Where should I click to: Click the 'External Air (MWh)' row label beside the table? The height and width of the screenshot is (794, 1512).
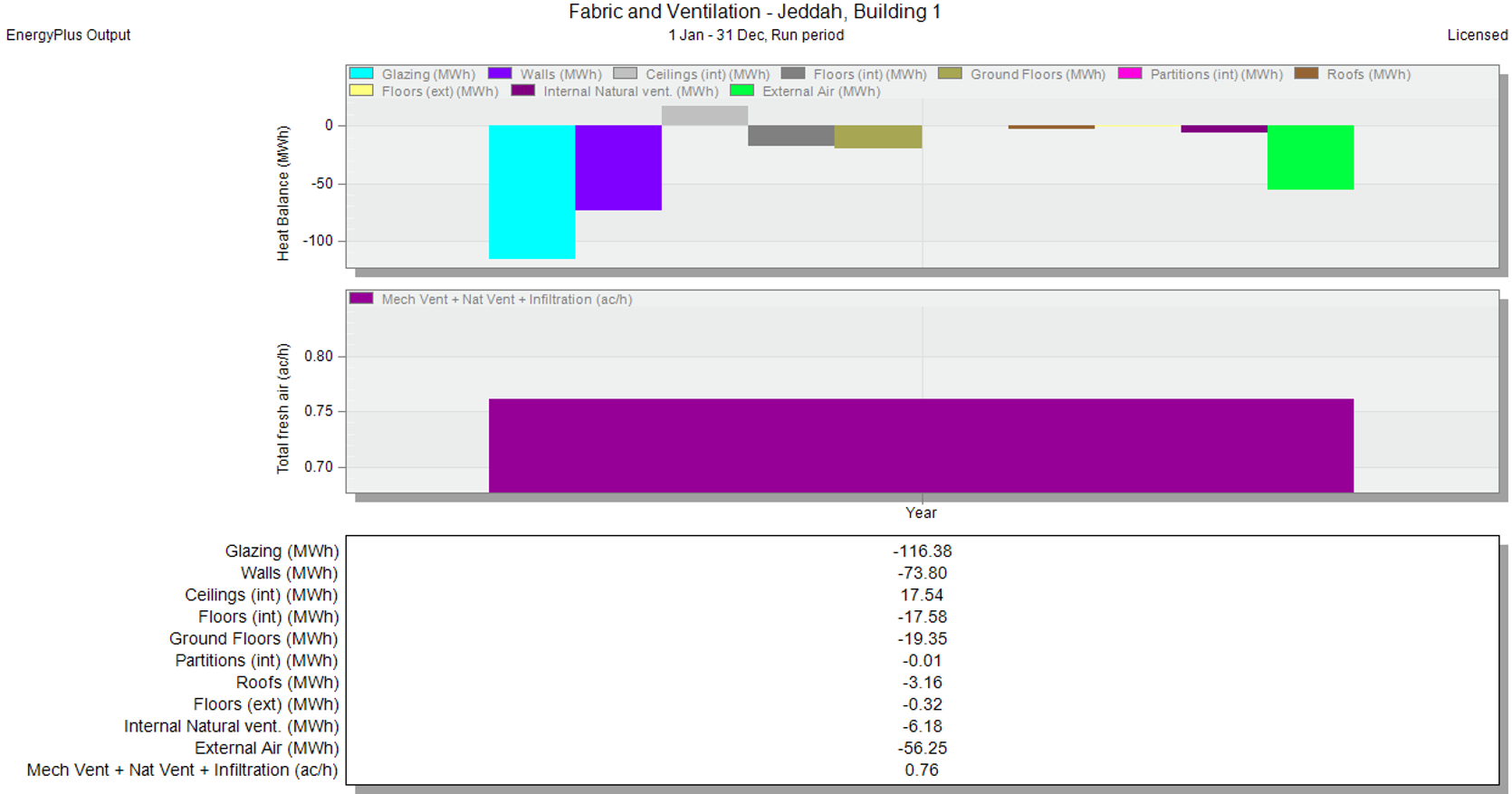[267, 748]
